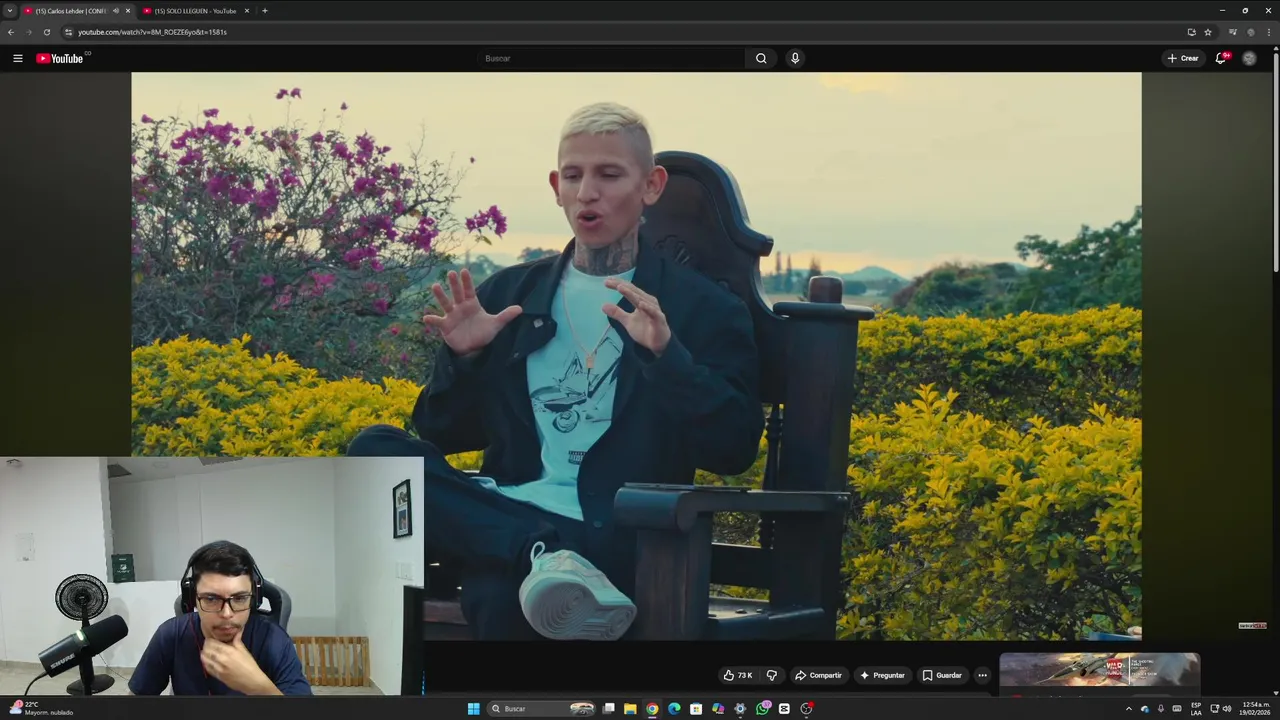Viewport: 1280px width, 720px height.
Task: Open Microsoft Store from taskbar
Action: pyautogui.click(x=696, y=709)
